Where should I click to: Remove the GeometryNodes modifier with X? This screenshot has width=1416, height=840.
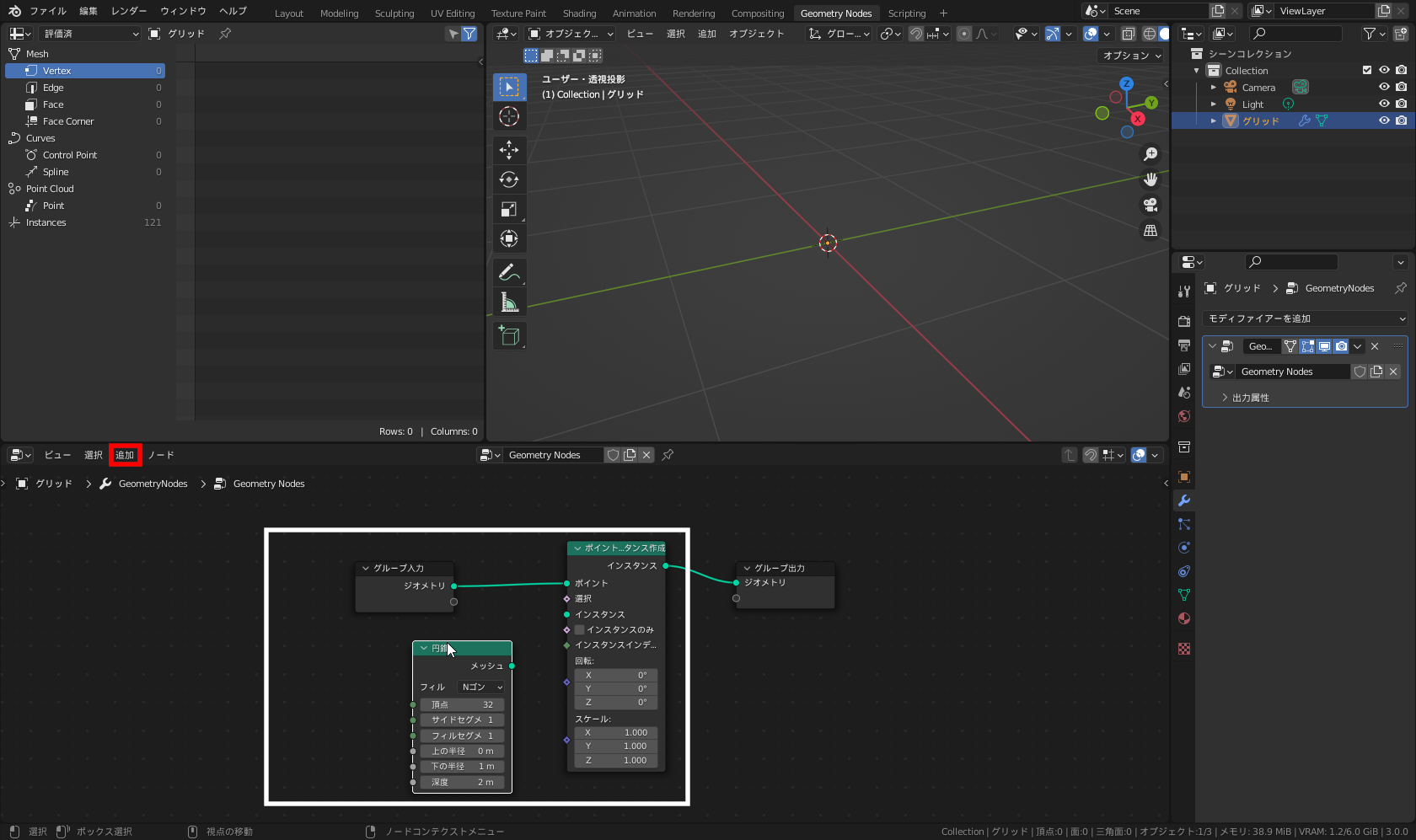point(1375,346)
